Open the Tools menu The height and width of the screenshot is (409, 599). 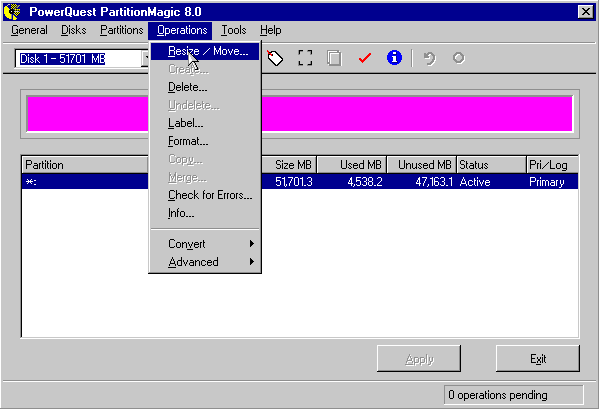point(234,30)
